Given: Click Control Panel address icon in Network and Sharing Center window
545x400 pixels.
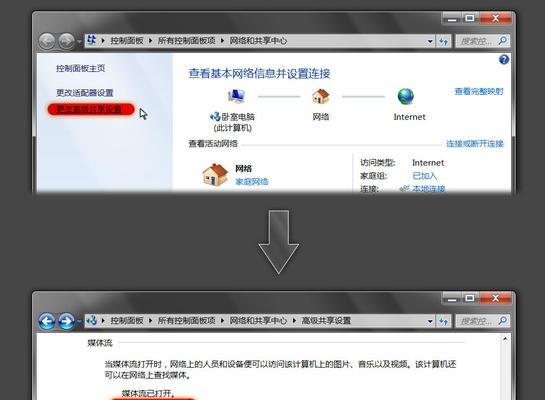Looking at the screenshot, I should (92, 40).
